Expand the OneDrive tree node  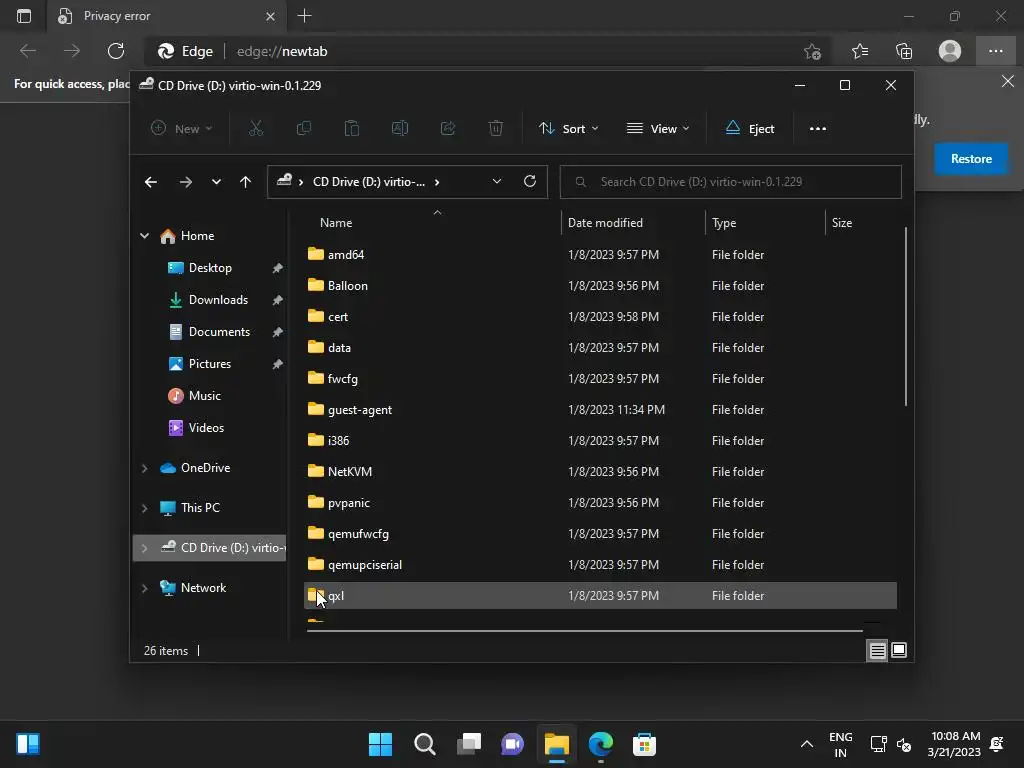point(144,468)
